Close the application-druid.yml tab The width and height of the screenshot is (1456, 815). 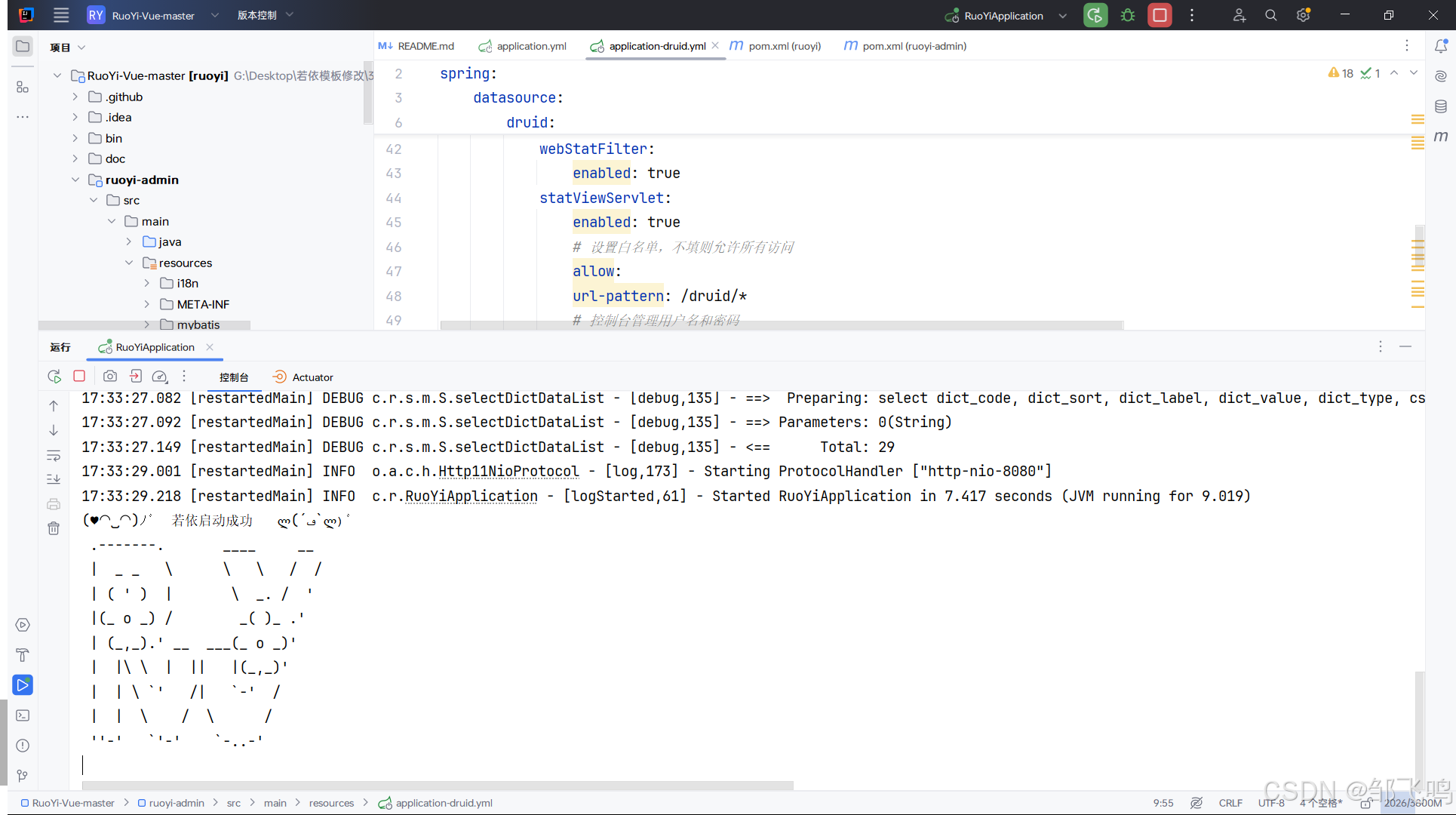715,45
